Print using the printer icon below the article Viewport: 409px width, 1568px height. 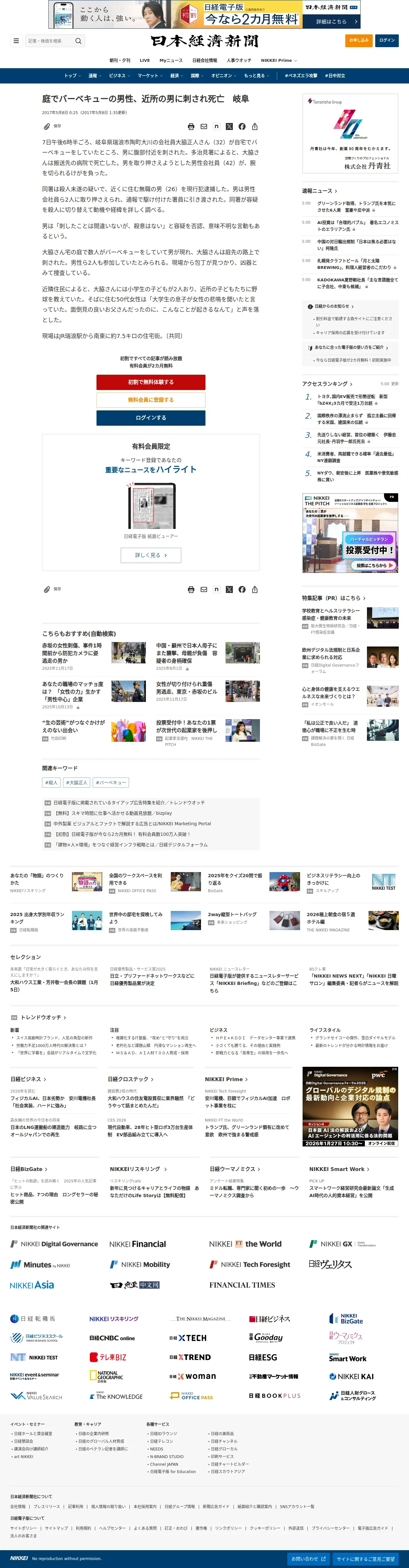click(191, 589)
